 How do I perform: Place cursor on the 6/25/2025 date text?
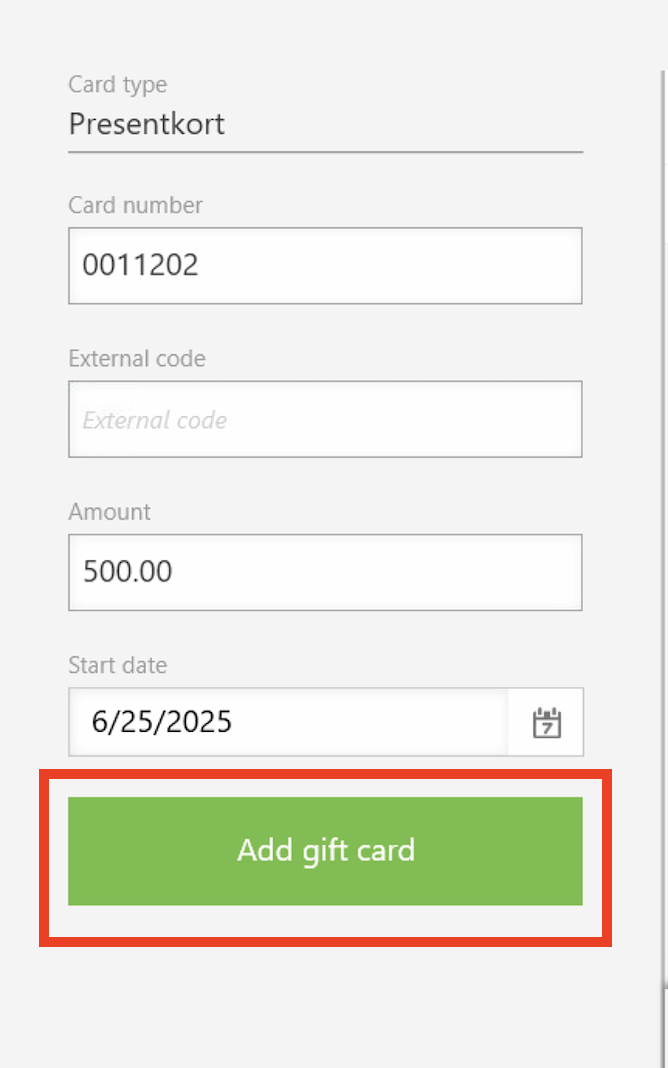[x=162, y=721]
